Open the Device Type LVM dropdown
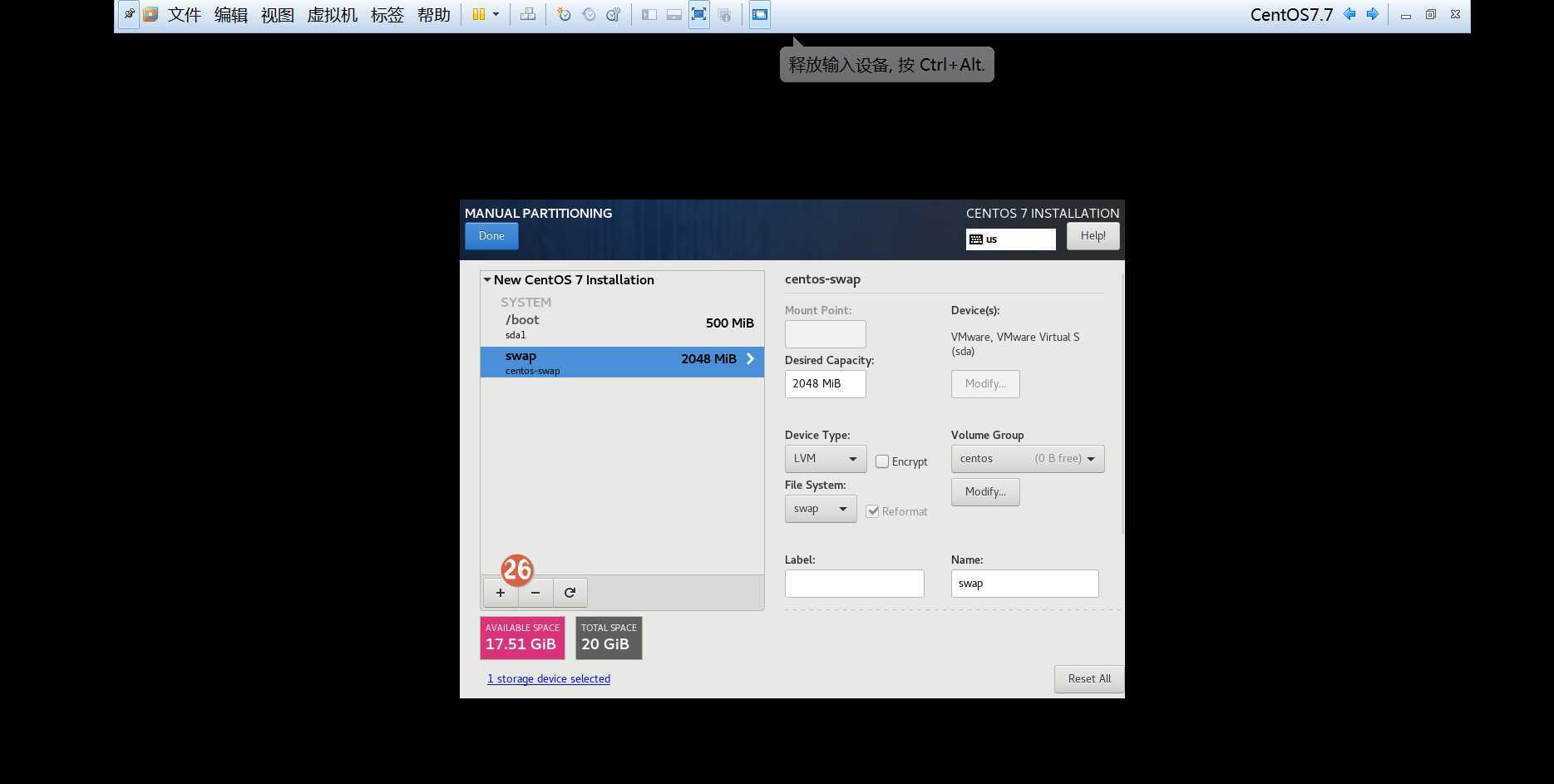This screenshot has height=784, width=1554. click(825, 459)
